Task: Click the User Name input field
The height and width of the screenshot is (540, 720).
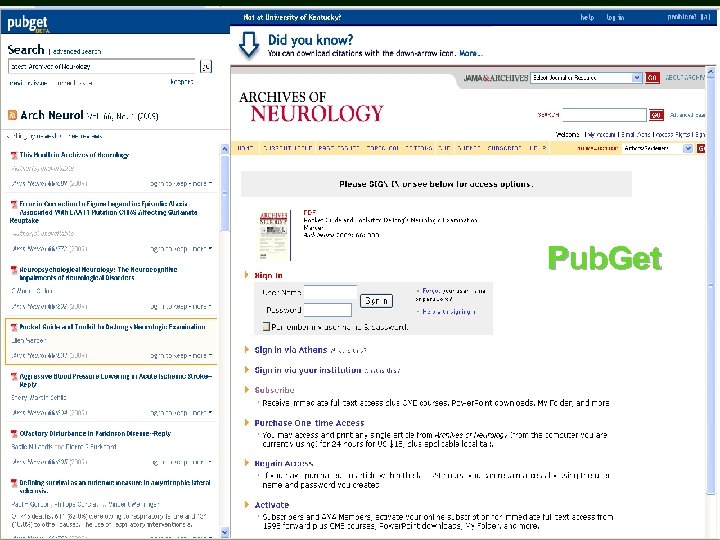Action: click(330, 292)
